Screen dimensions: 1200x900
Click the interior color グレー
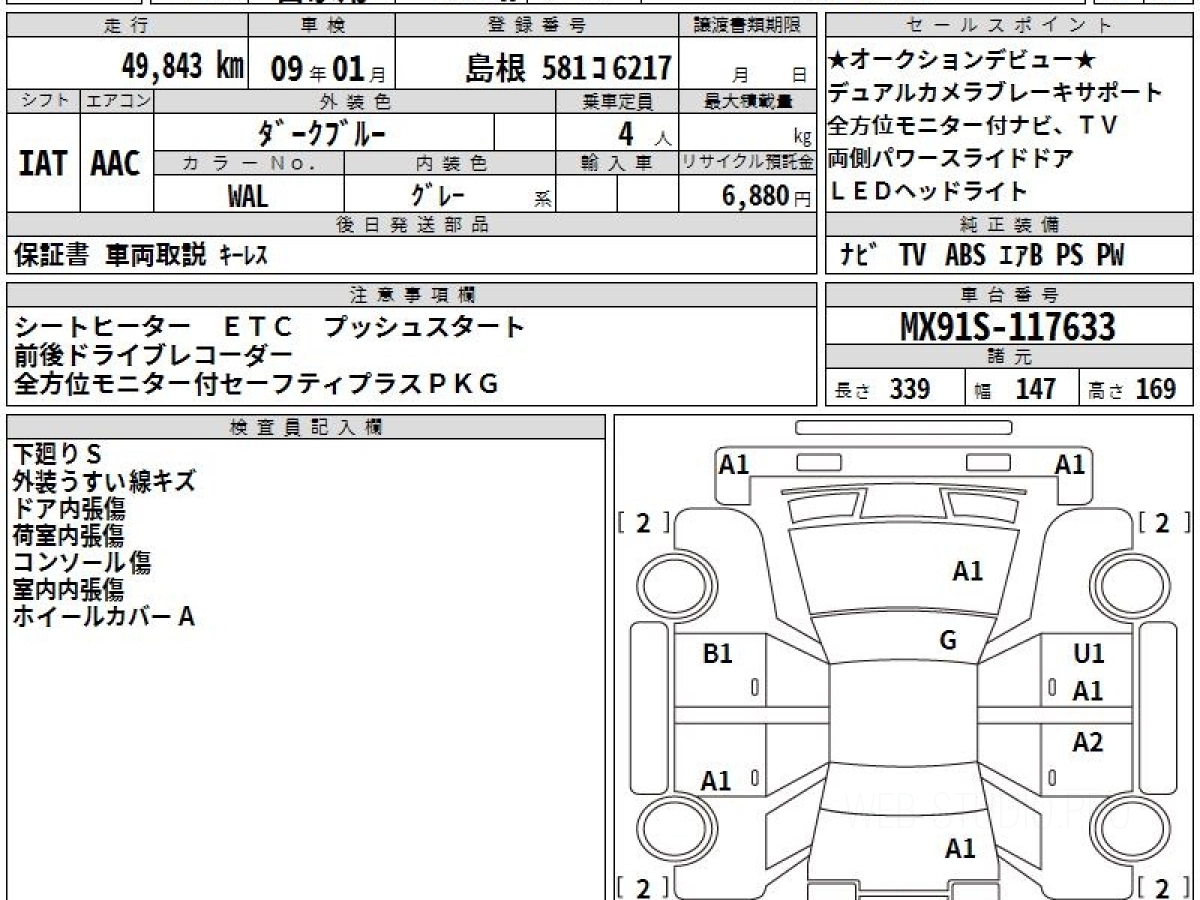(x=438, y=194)
